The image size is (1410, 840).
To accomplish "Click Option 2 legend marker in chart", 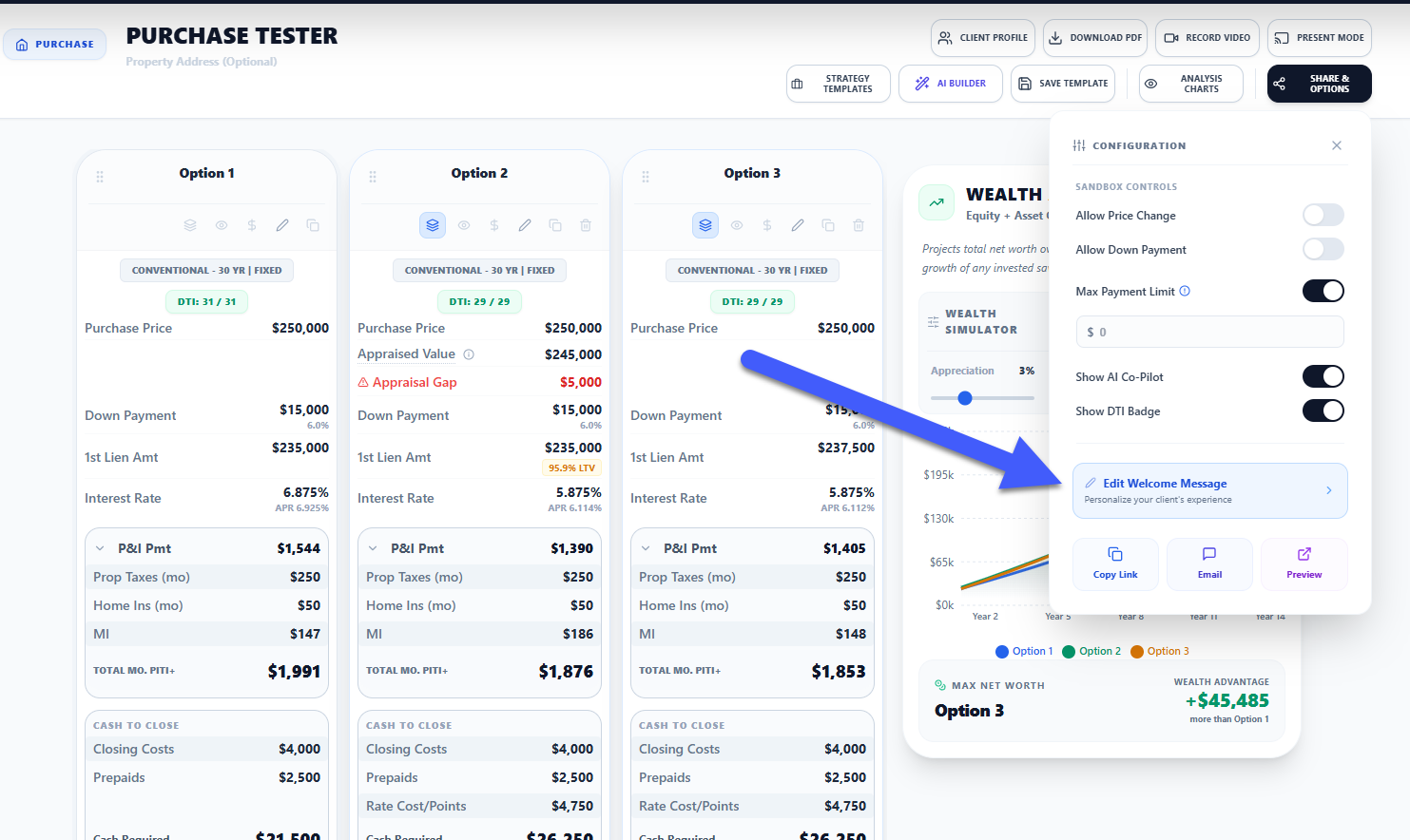I will (x=1069, y=652).
